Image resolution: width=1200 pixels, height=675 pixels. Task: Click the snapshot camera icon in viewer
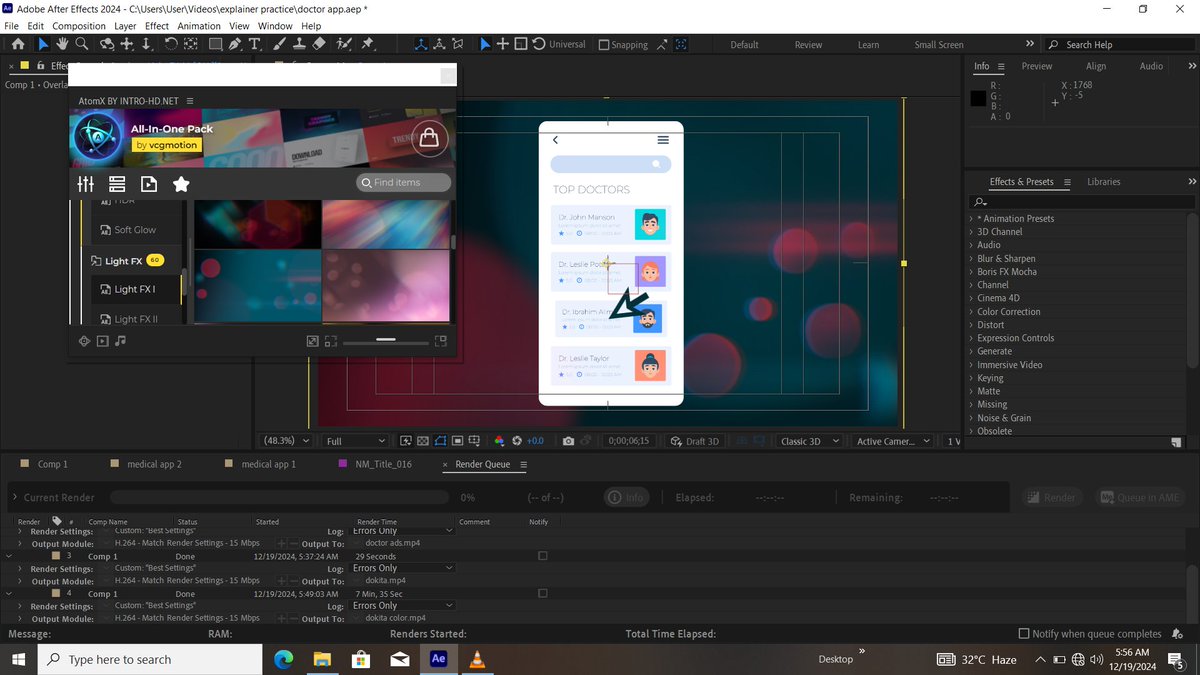(568, 441)
